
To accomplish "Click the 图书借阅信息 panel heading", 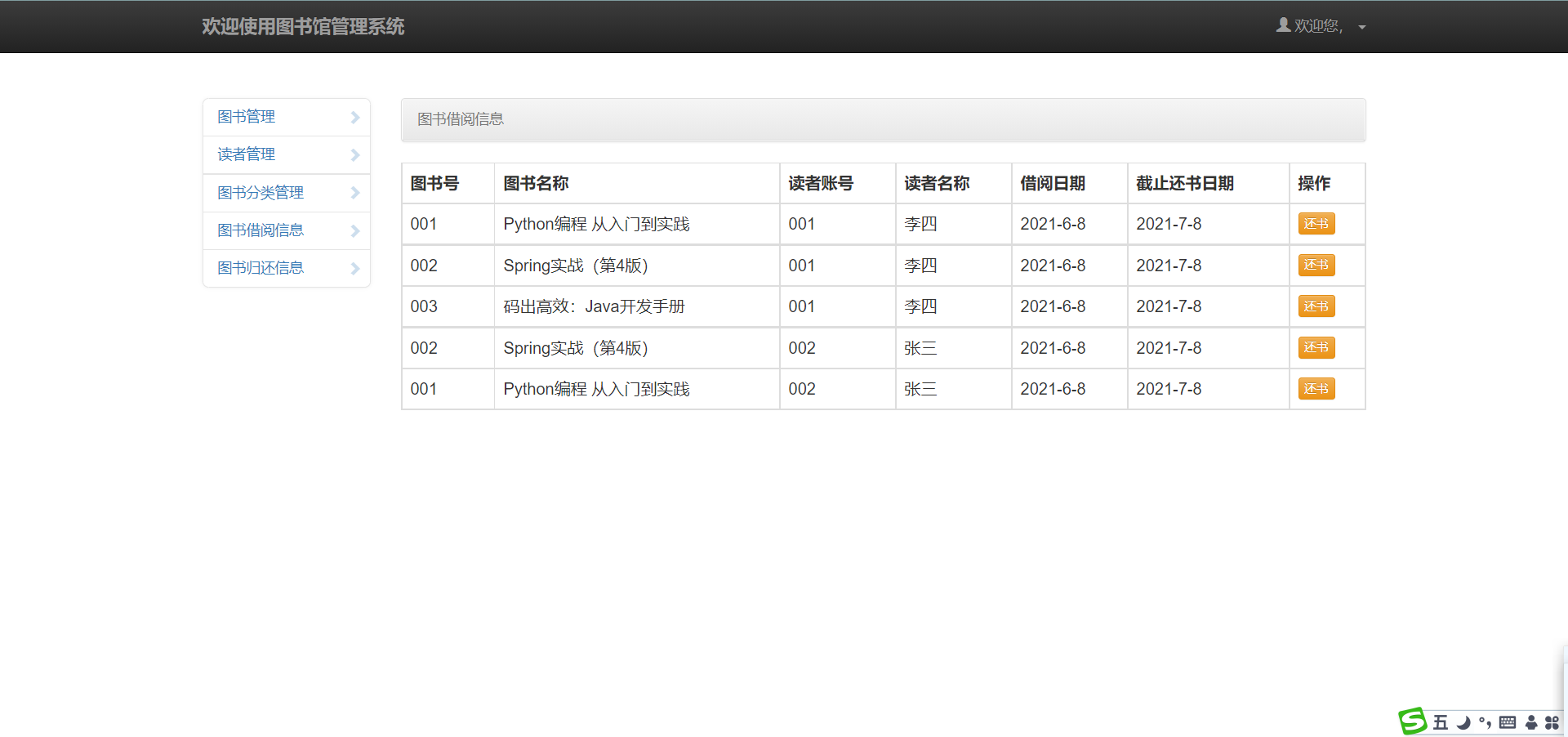I will tap(883, 119).
